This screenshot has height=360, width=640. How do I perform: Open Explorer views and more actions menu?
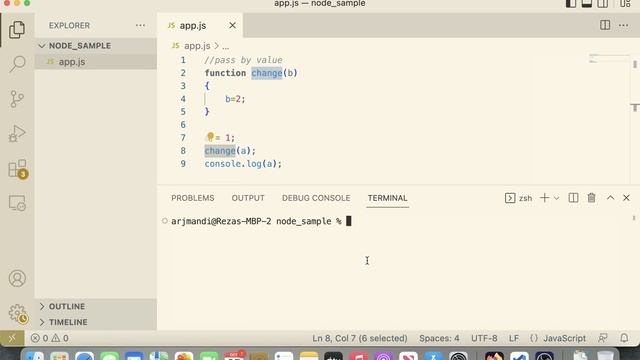[140, 25]
